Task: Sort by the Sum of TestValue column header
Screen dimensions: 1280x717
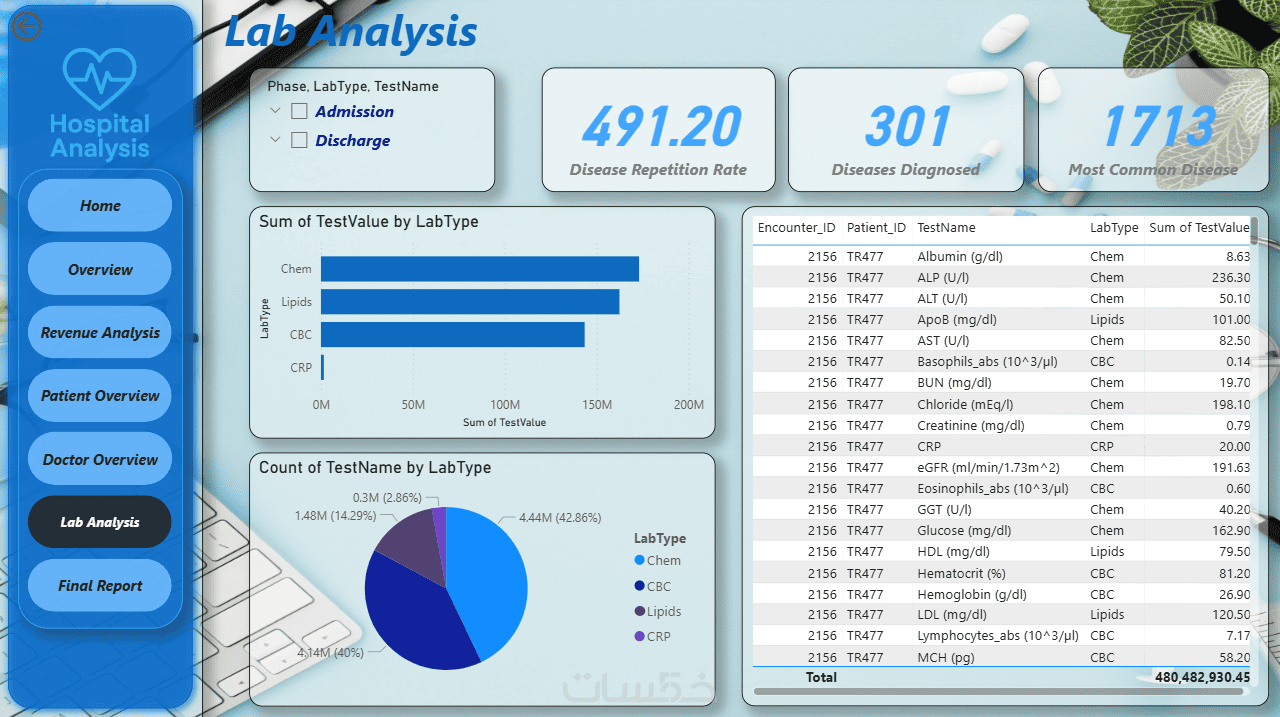Action: coord(1199,228)
